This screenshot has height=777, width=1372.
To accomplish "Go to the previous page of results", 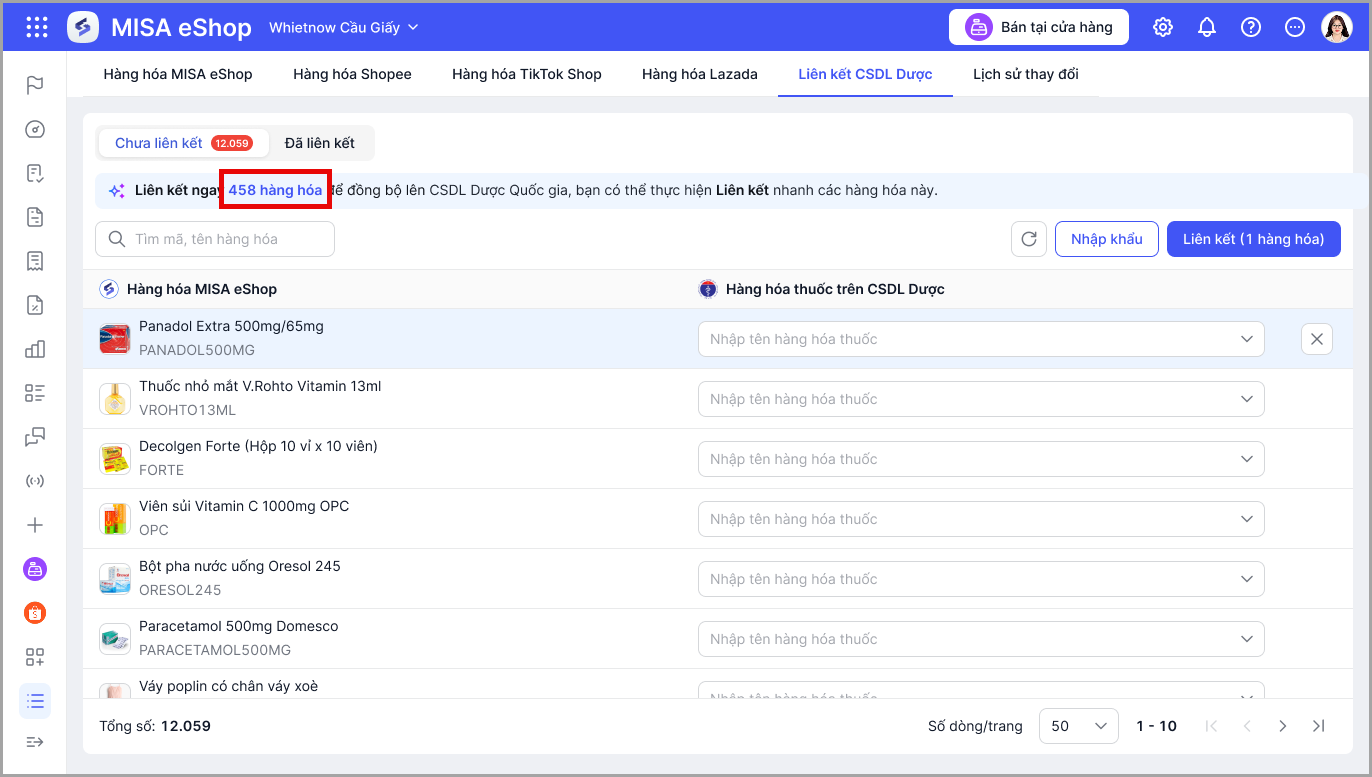I will coord(1247,726).
